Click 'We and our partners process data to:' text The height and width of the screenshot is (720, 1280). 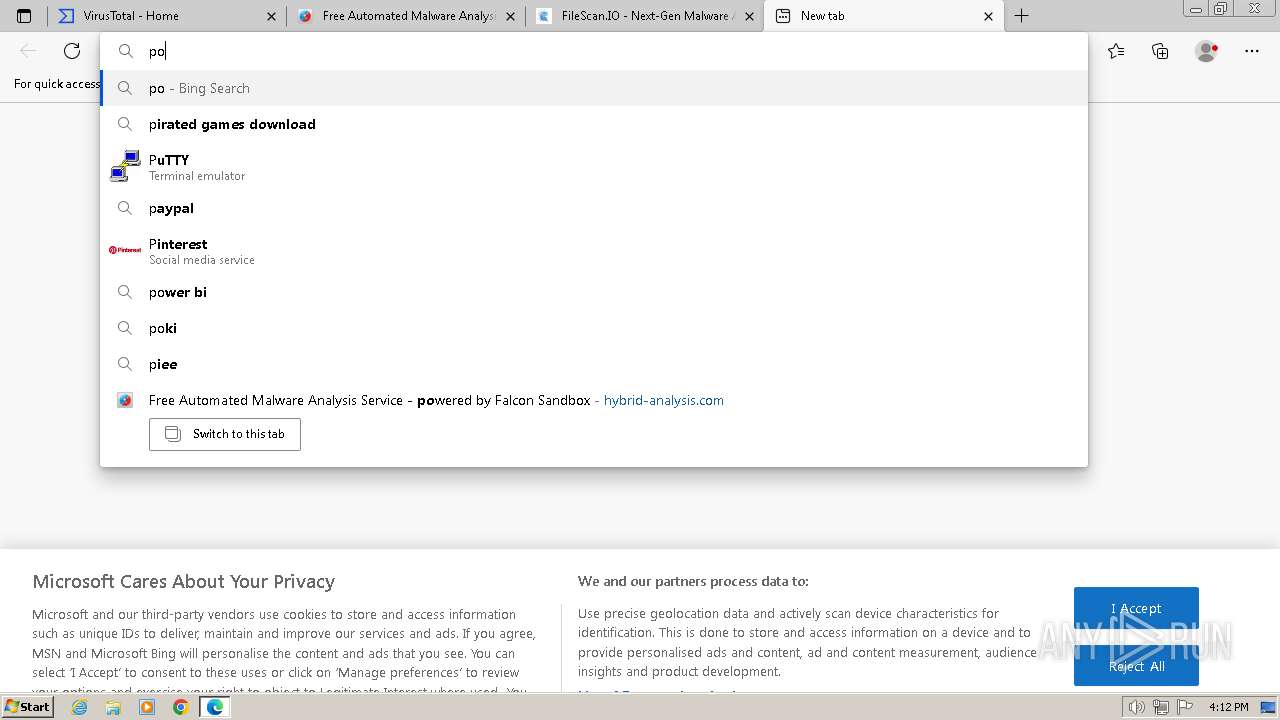(693, 581)
